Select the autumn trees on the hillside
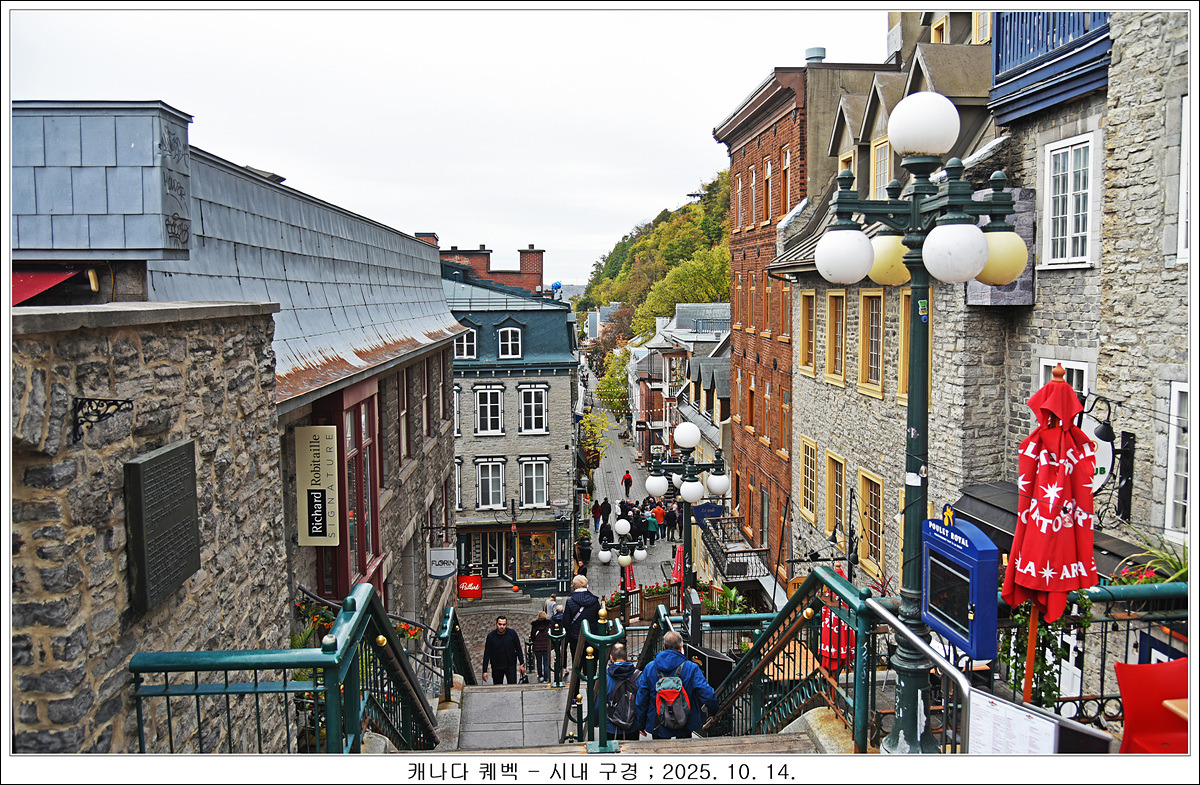 coord(670,256)
